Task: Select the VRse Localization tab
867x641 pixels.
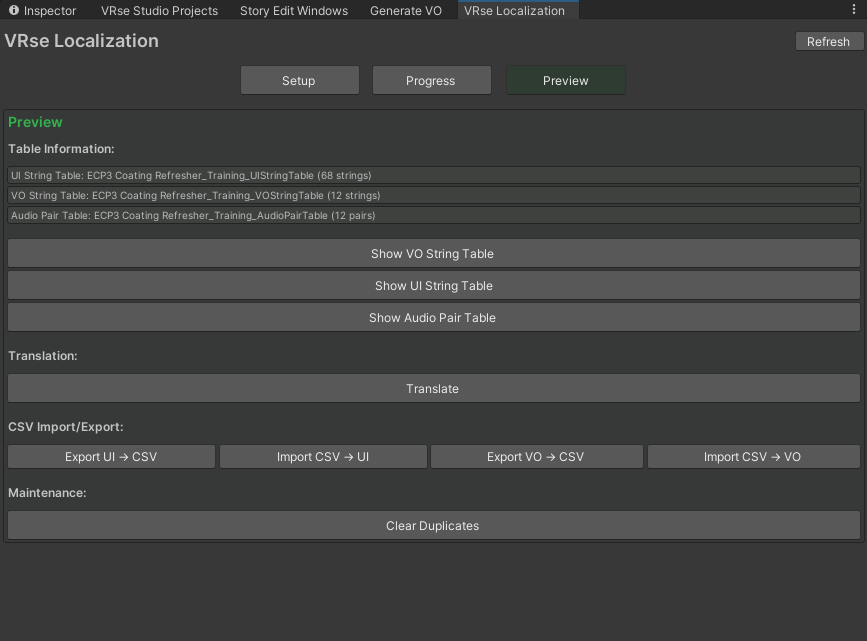Action: [517, 11]
